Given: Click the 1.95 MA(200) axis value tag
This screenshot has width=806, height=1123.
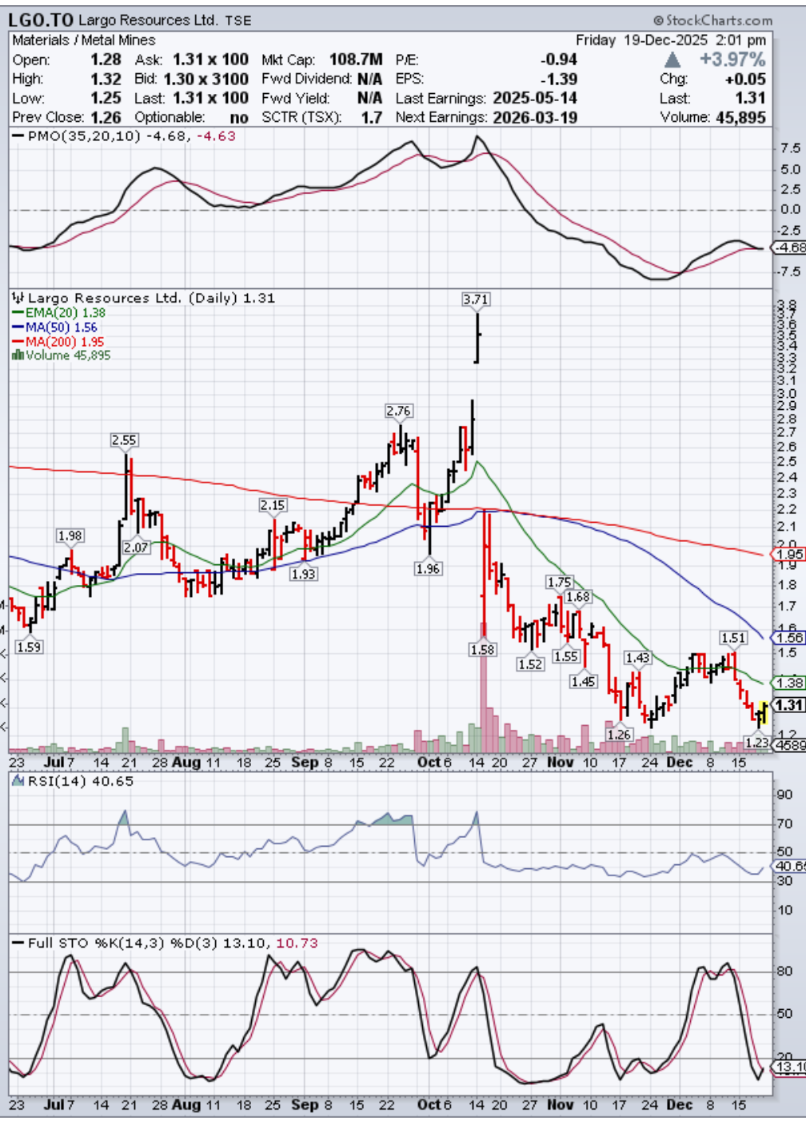Looking at the screenshot, I should pyautogui.click(x=790, y=554).
